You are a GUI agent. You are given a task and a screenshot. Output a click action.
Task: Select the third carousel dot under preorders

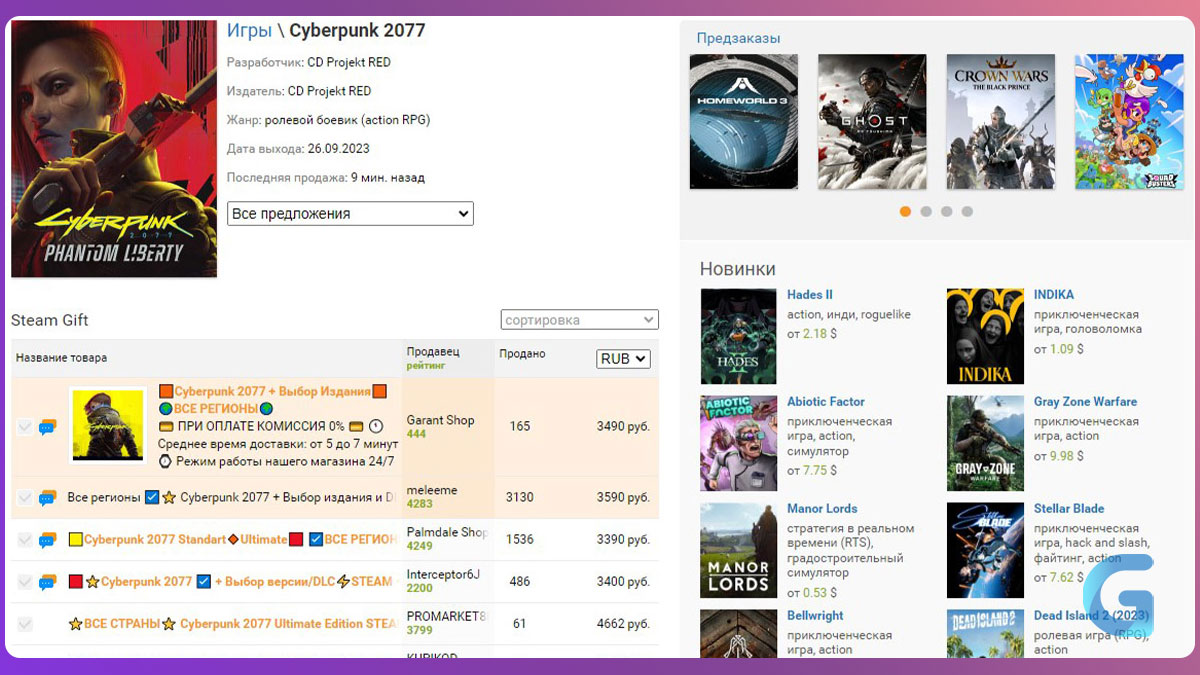947,211
